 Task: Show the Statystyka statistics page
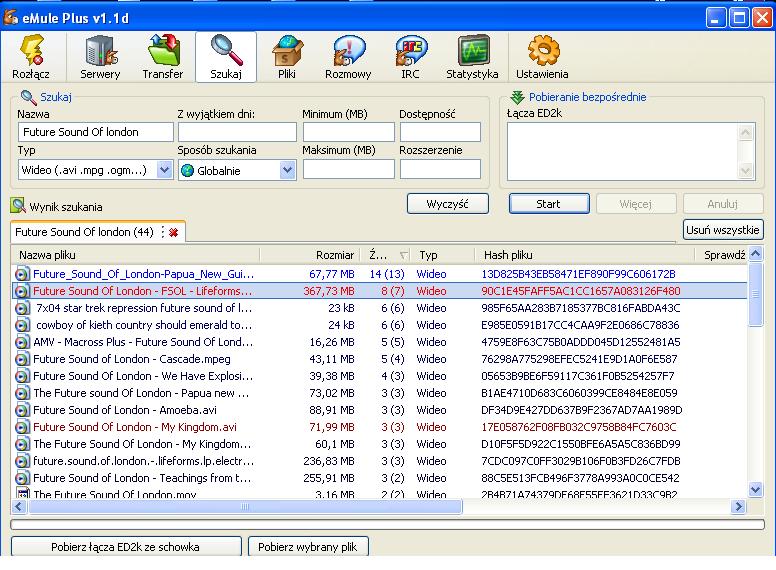[472, 57]
